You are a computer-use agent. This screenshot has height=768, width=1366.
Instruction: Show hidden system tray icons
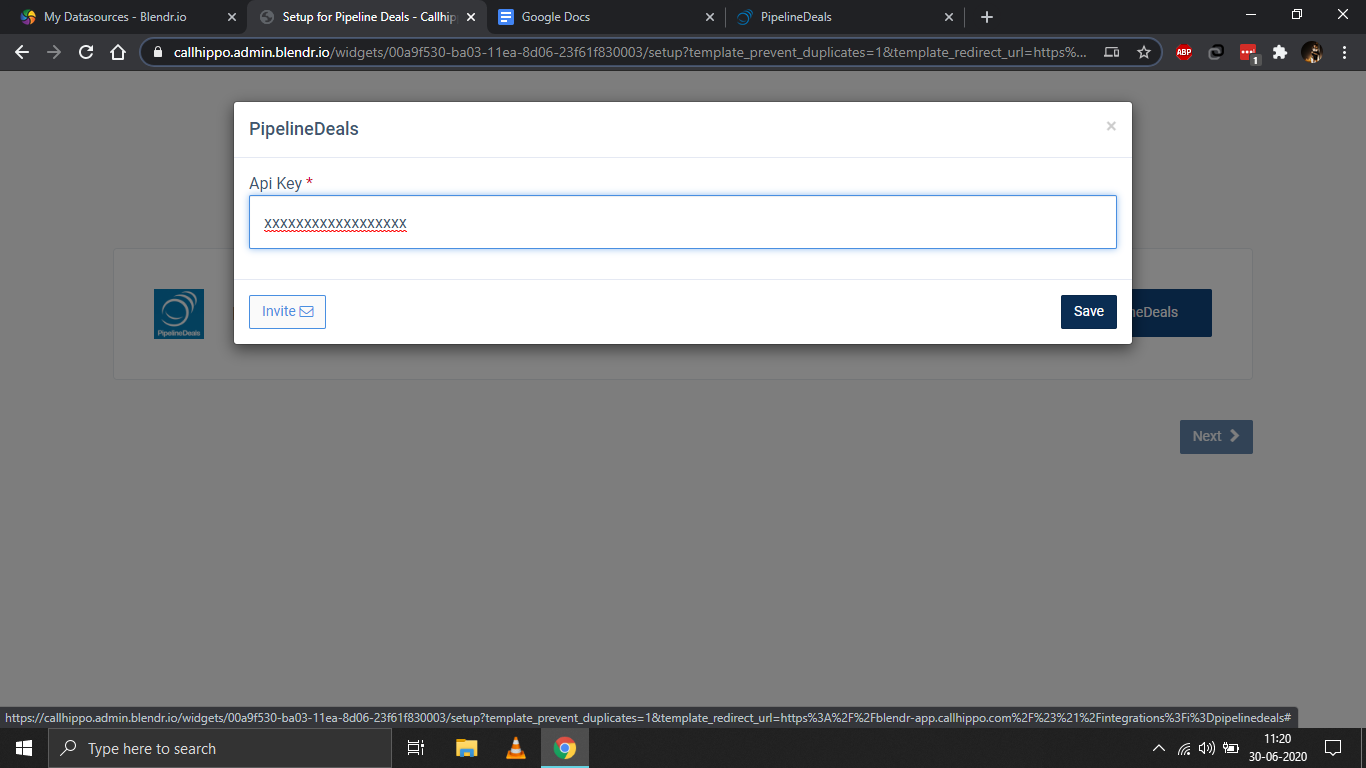coord(1159,748)
